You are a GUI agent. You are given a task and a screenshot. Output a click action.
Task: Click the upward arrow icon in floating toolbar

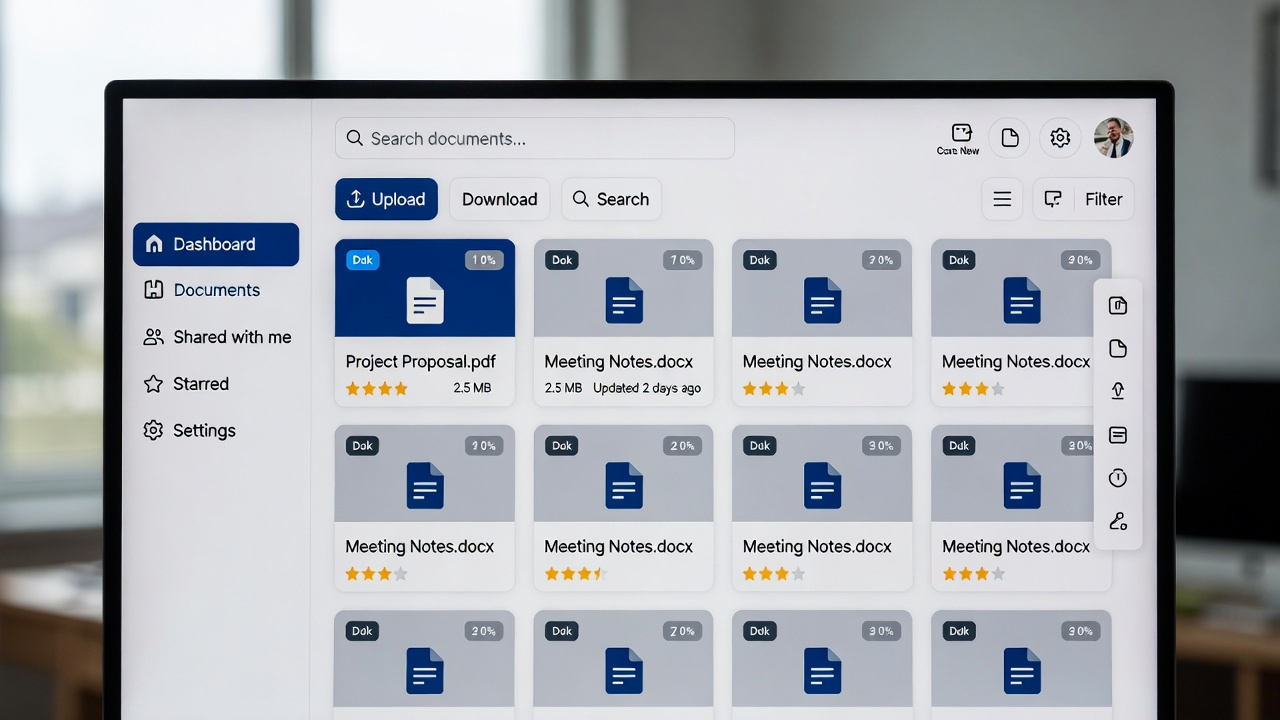click(x=1118, y=391)
